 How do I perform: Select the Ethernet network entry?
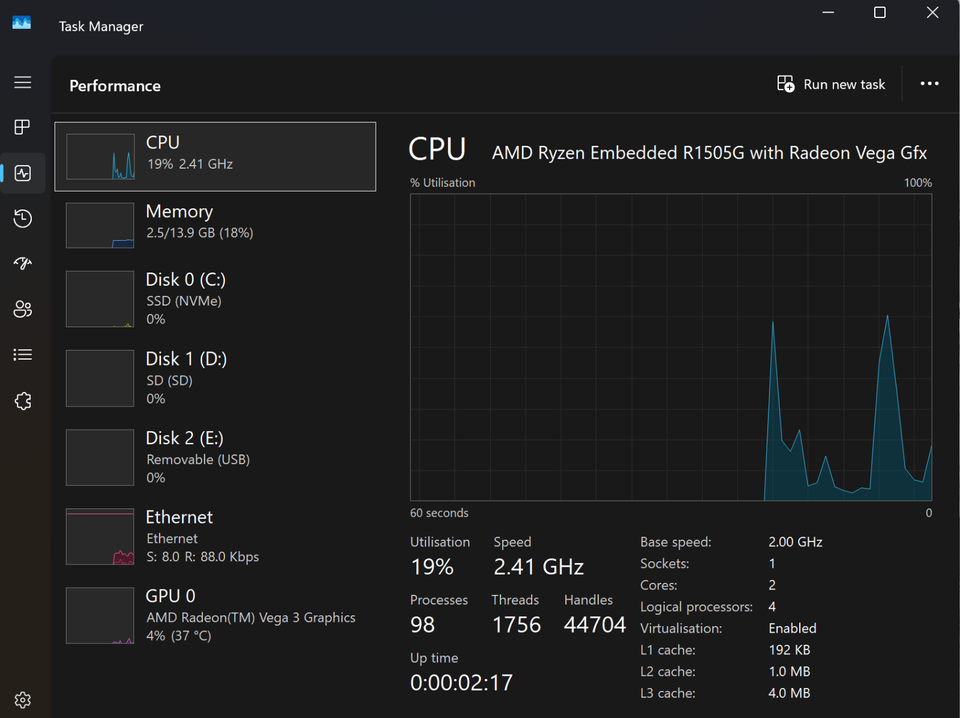coord(215,536)
